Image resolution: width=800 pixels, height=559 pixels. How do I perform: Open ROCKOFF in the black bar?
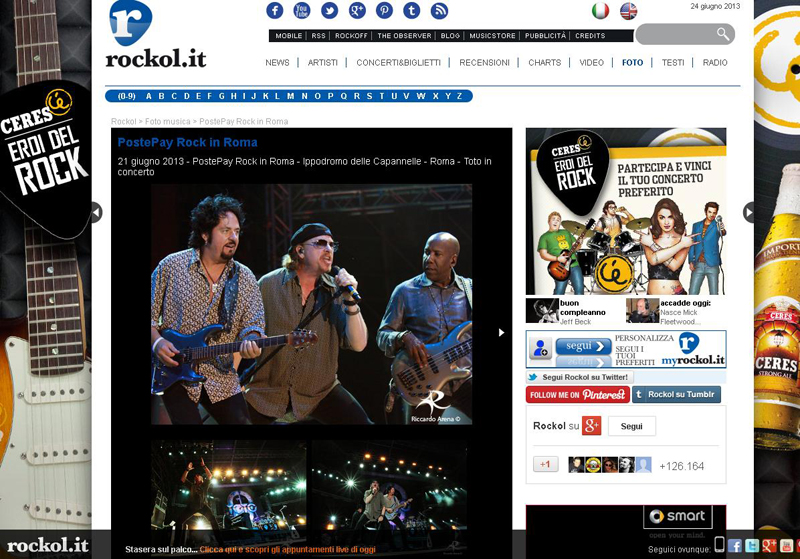(351, 36)
